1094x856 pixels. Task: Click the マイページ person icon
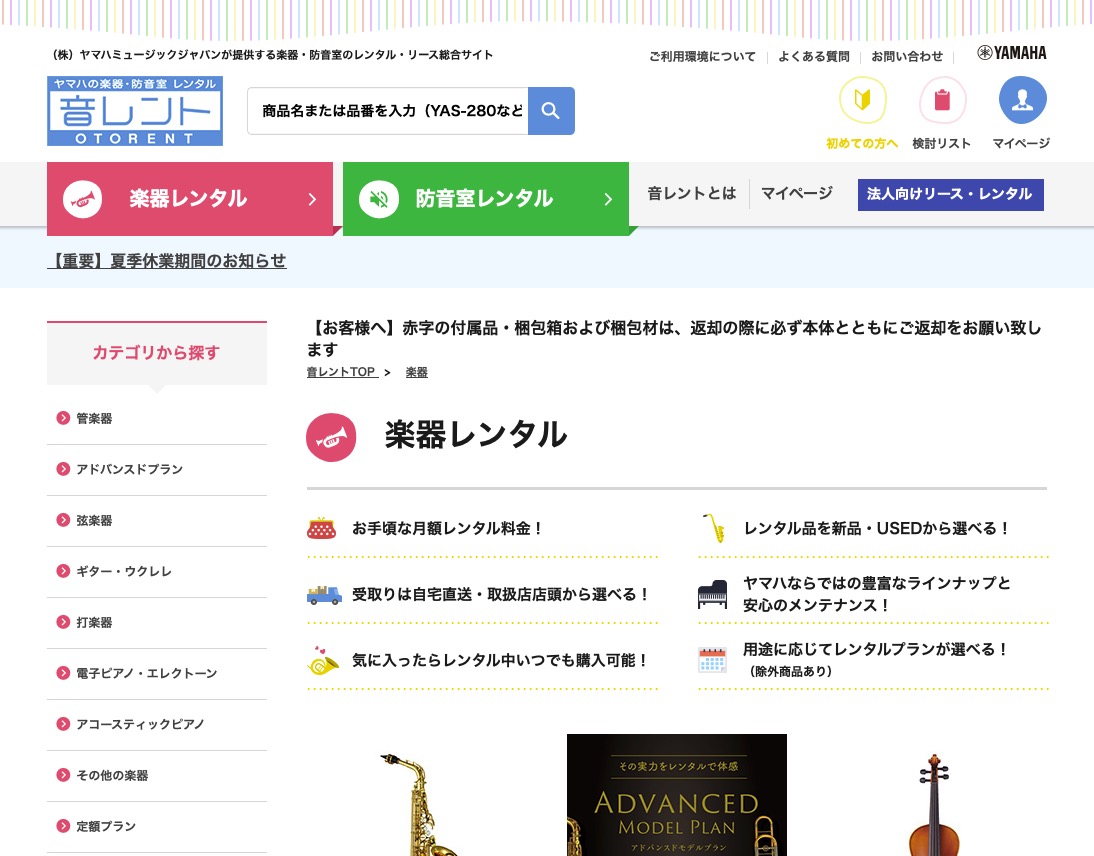coord(1022,99)
